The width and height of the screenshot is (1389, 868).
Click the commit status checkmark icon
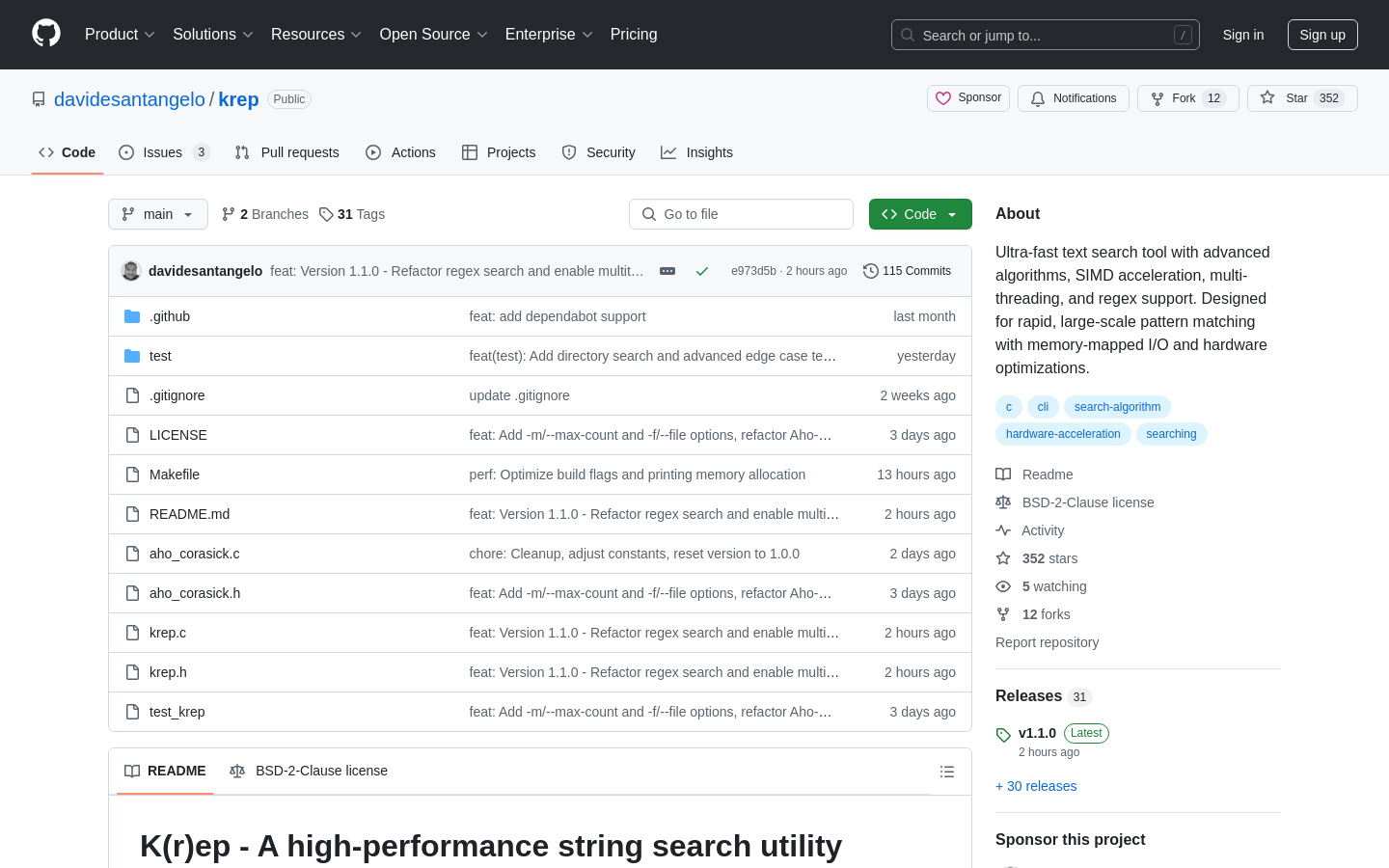(x=702, y=271)
